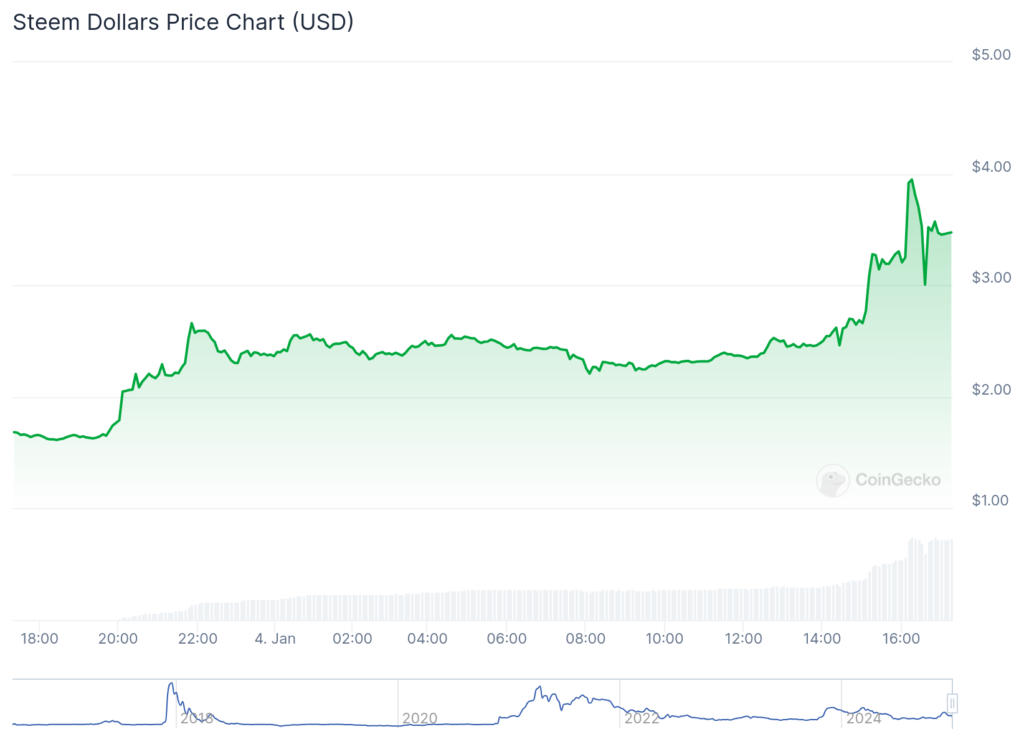
Task: Select the 2018 price spike in navigator
Action: [171, 702]
